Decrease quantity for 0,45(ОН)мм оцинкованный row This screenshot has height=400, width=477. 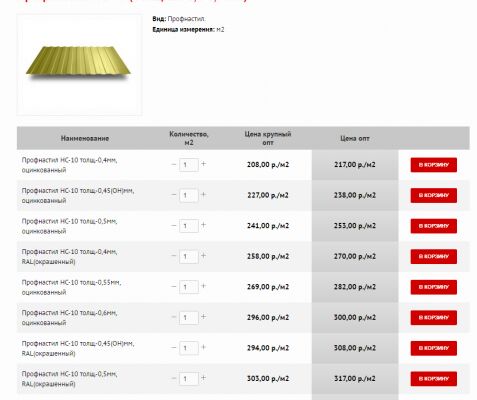[x=174, y=195]
